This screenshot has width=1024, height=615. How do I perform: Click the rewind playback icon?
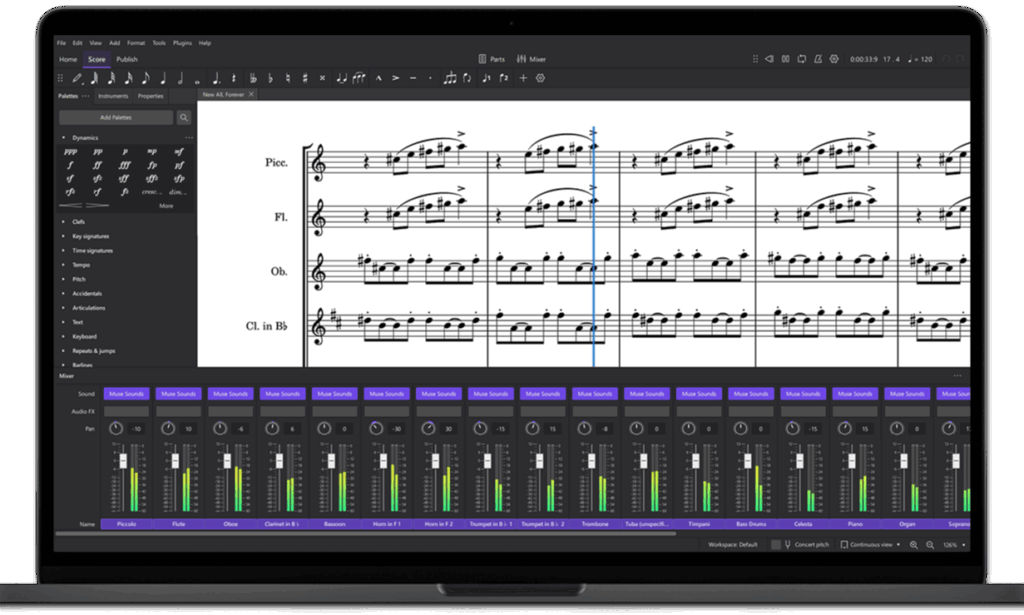click(769, 59)
